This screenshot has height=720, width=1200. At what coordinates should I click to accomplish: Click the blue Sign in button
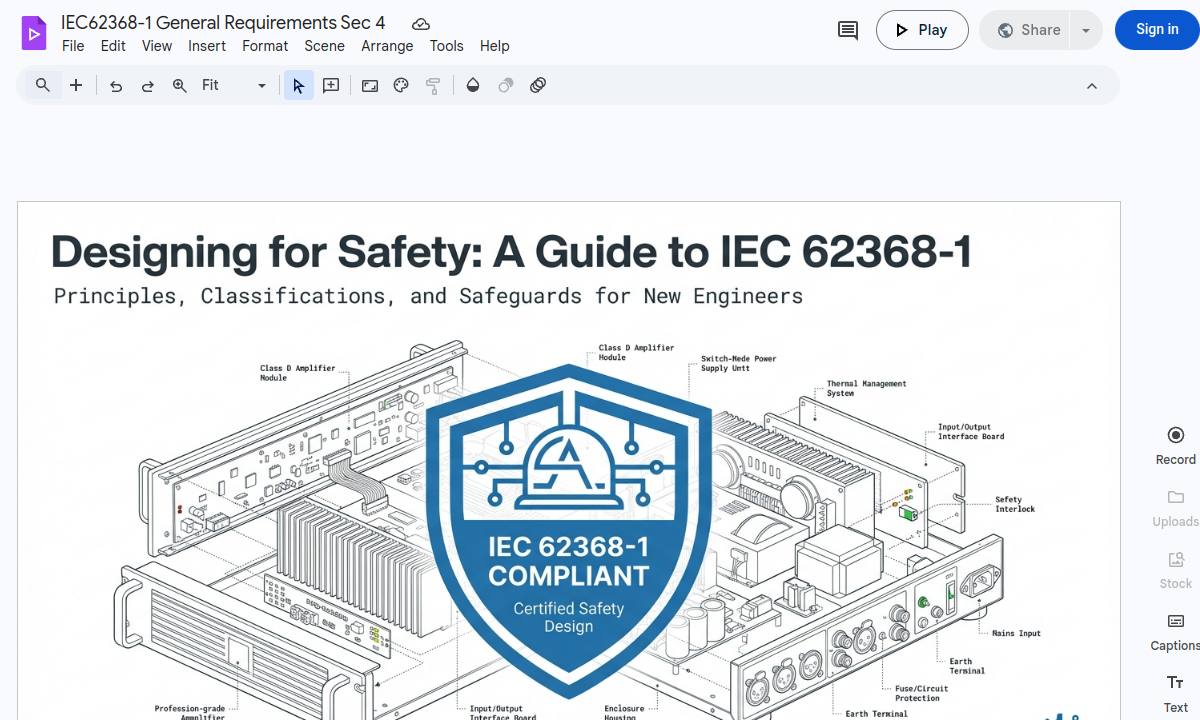pyautogui.click(x=1157, y=30)
